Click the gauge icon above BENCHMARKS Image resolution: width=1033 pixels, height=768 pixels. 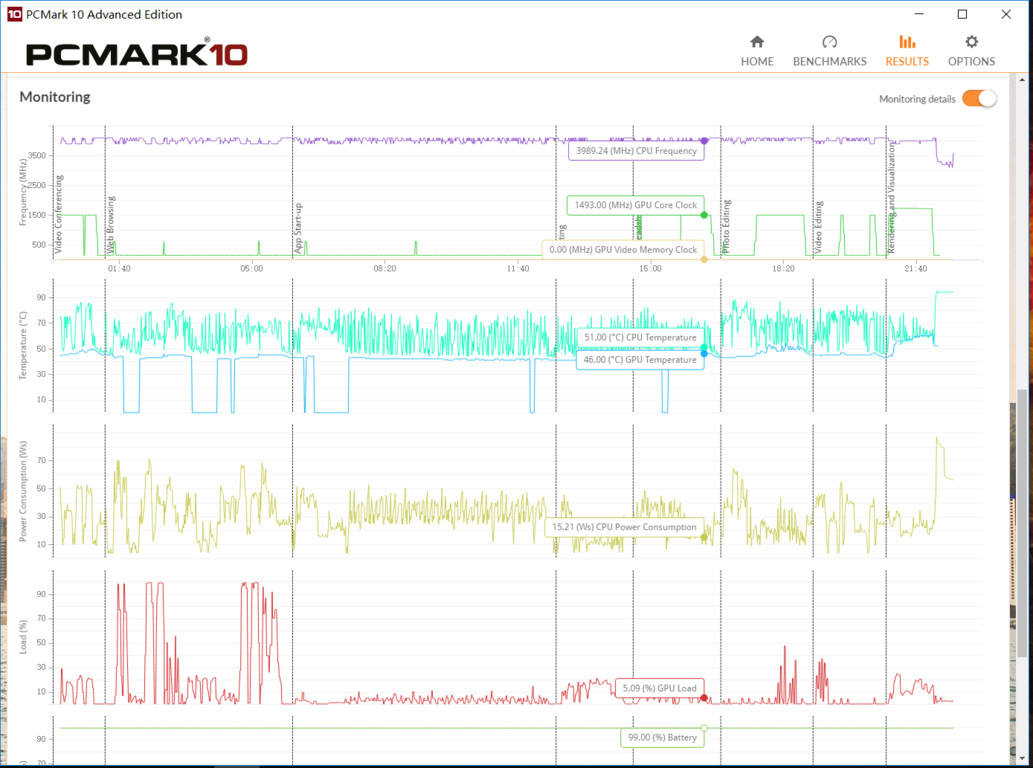829,42
